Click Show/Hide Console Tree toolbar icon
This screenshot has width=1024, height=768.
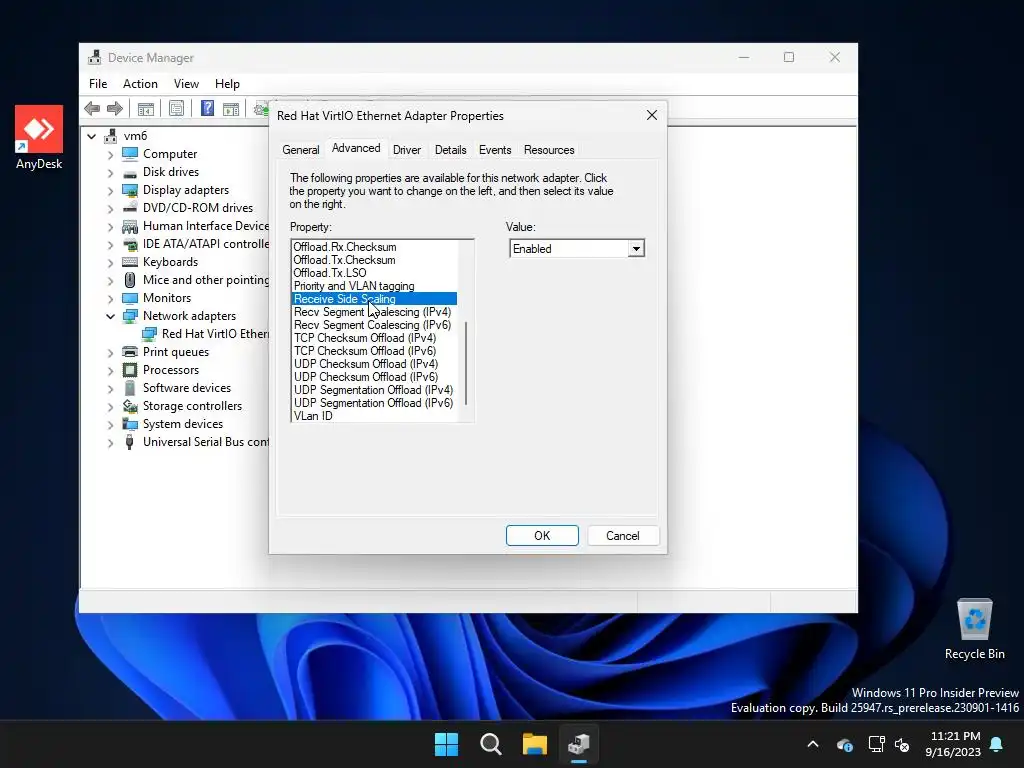(146, 109)
